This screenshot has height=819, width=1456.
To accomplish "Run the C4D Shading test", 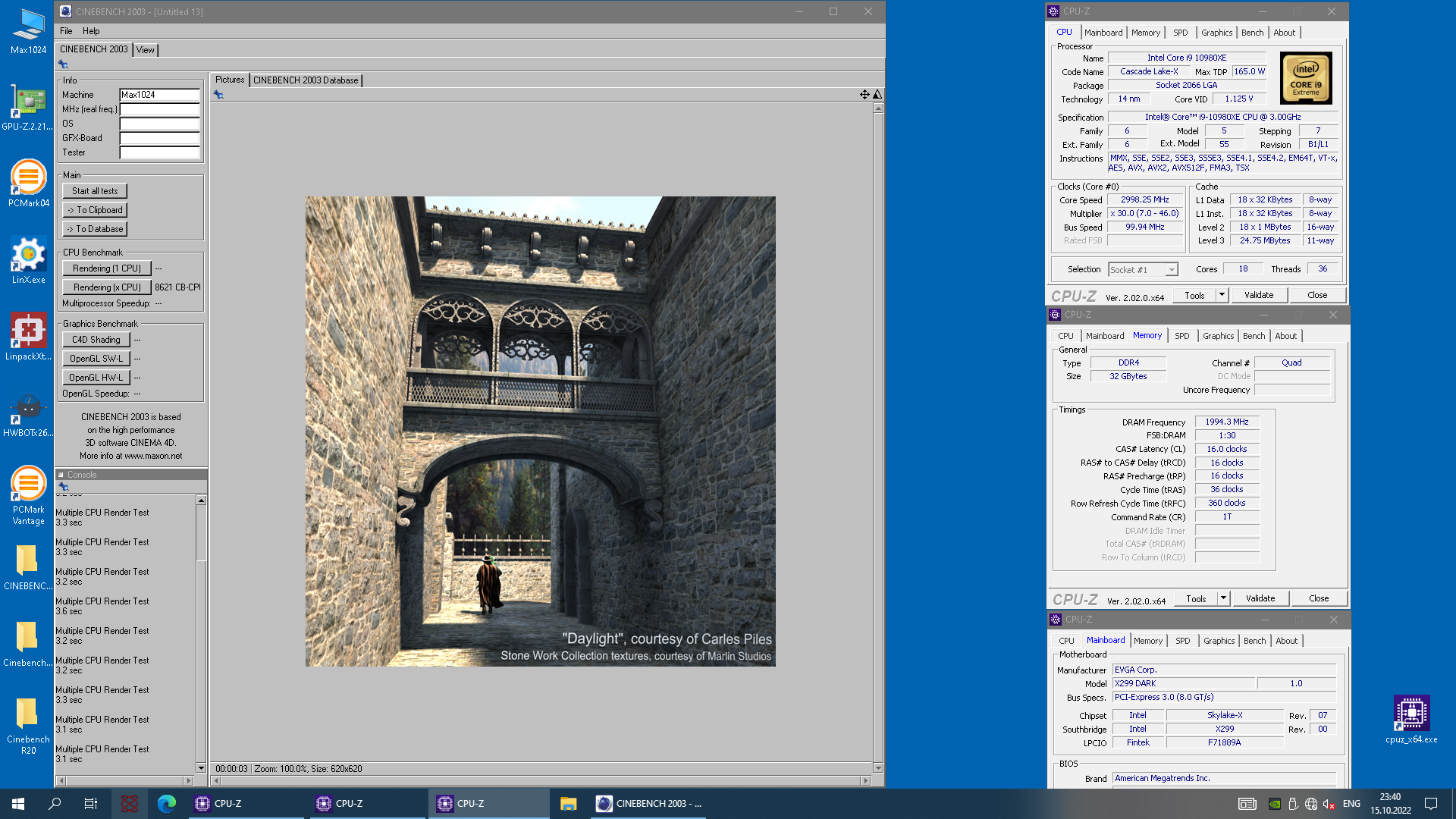I will point(96,340).
